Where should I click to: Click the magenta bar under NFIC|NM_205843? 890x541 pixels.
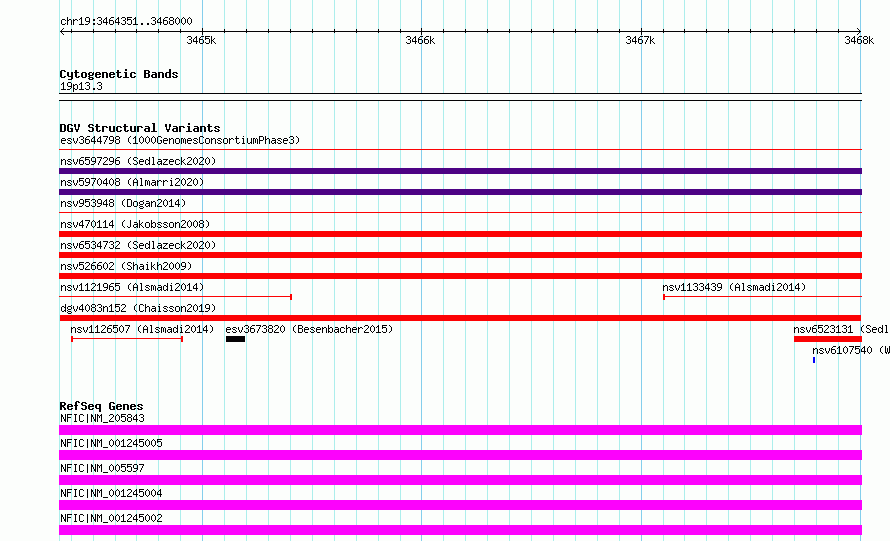tap(460, 430)
